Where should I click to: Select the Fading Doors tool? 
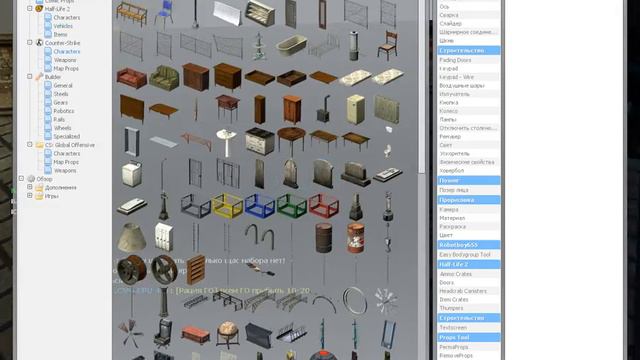(x=469, y=60)
